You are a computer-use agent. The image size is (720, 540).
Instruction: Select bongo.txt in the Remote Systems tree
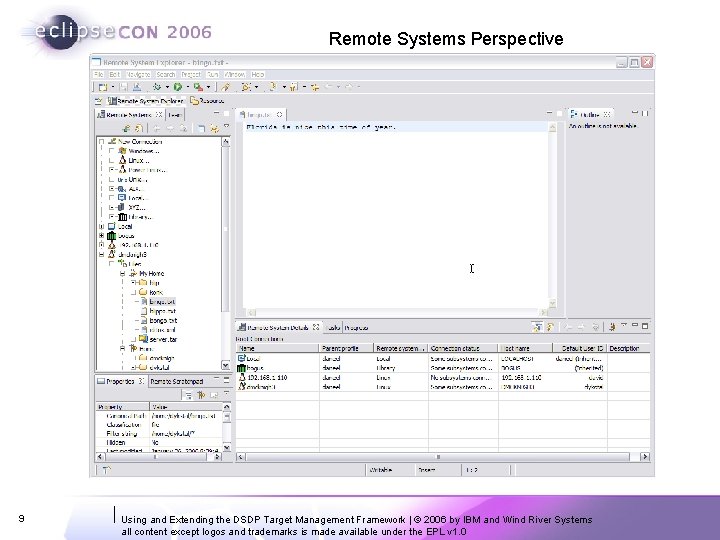tap(163, 321)
